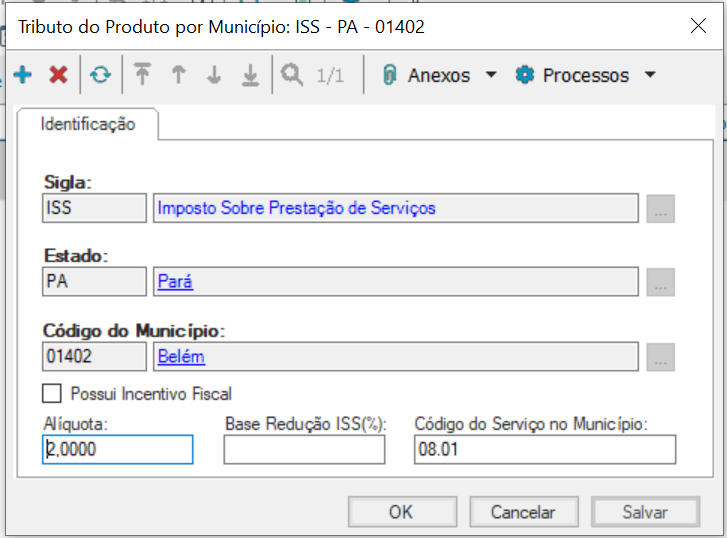This screenshot has width=727, height=538.
Task: Click the Salvar button
Action: coord(645,512)
